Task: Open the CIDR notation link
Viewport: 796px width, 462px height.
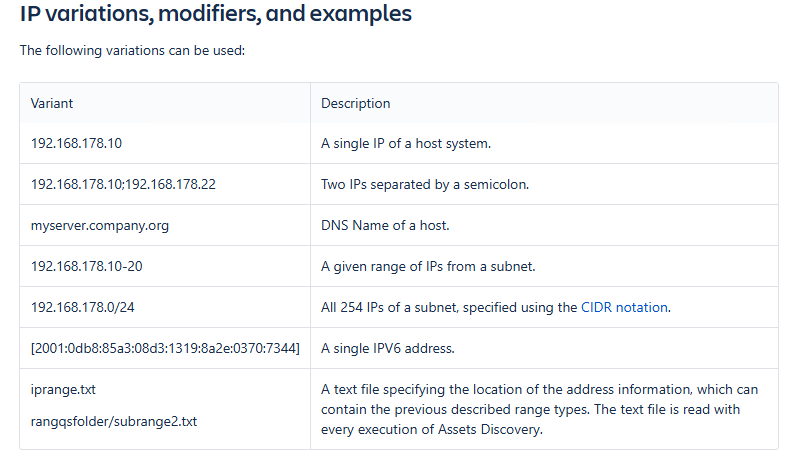Action: click(624, 307)
